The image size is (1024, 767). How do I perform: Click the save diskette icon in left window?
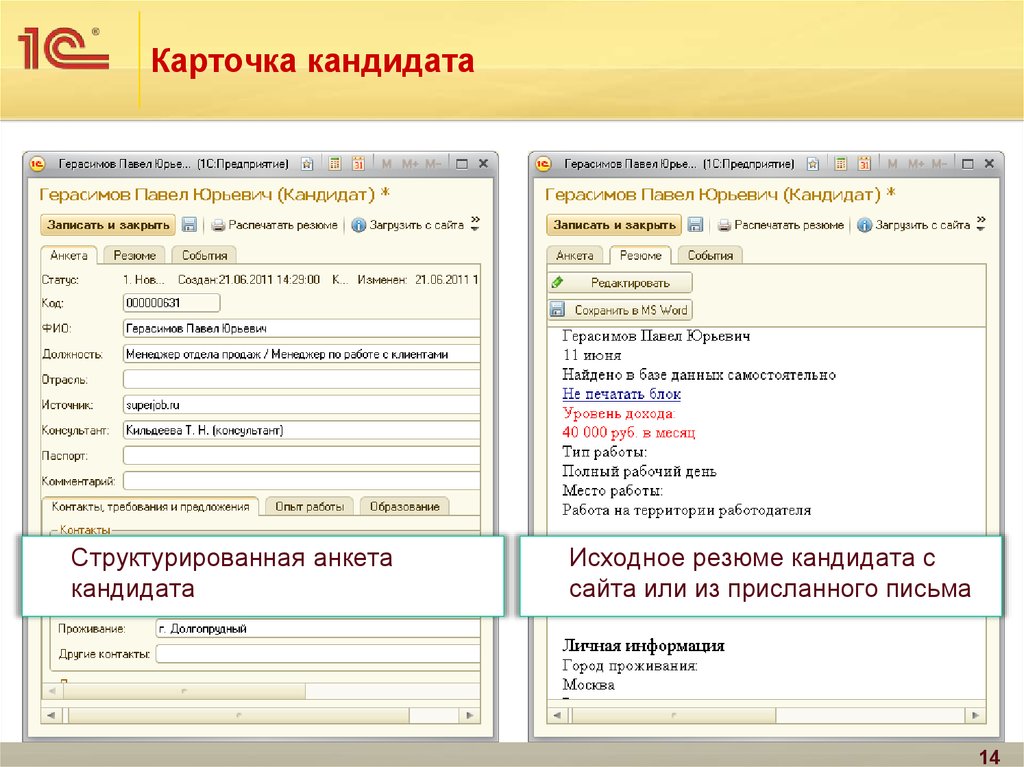click(189, 226)
